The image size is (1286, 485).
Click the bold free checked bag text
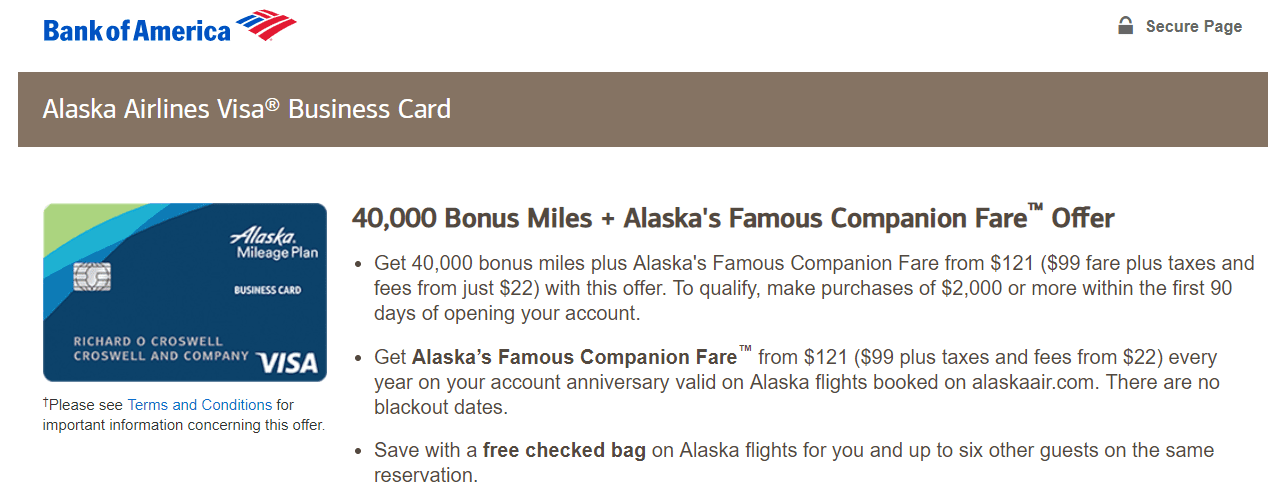click(564, 451)
